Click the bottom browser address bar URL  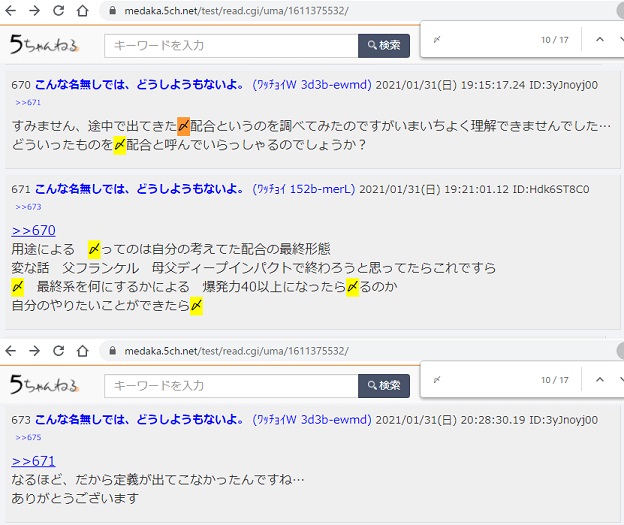(x=236, y=351)
